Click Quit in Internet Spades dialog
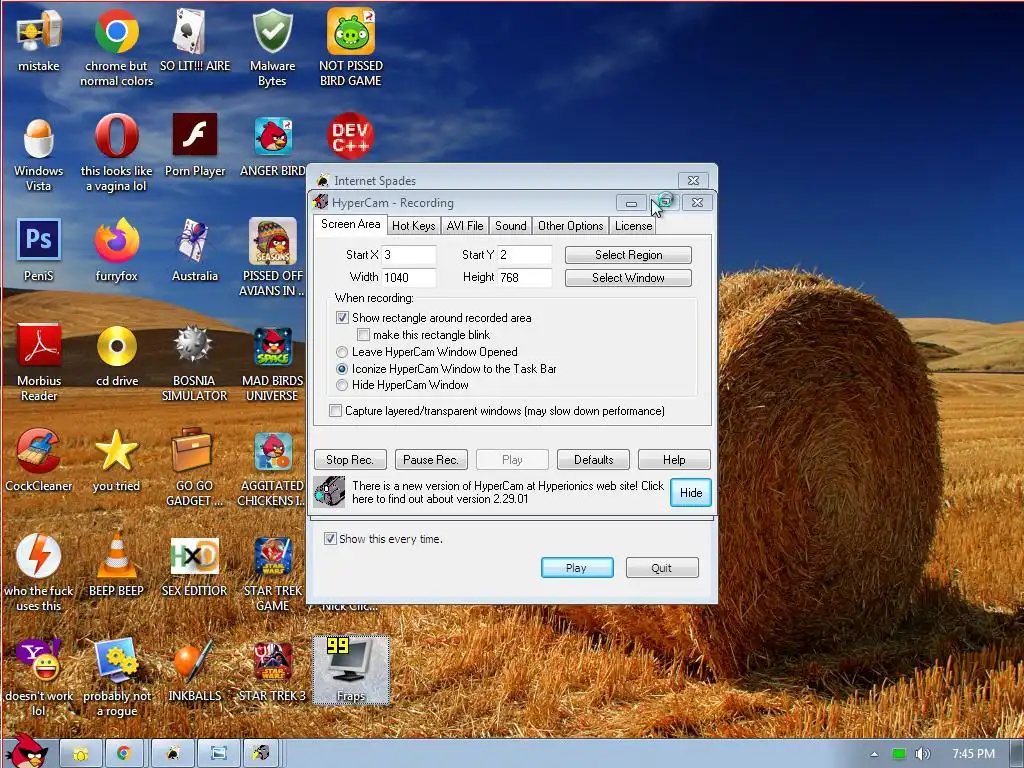The image size is (1024, 768). (662, 568)
